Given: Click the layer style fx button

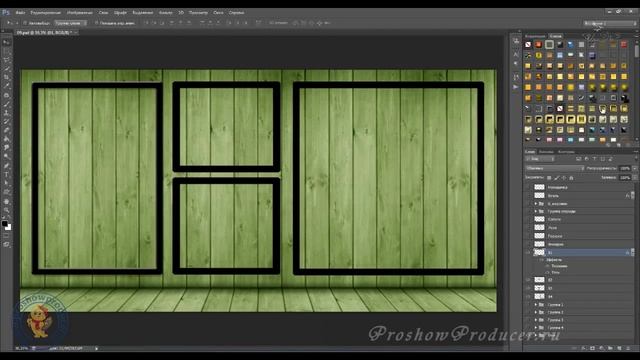Looking at the screenshot, I should tap(584, 348).
